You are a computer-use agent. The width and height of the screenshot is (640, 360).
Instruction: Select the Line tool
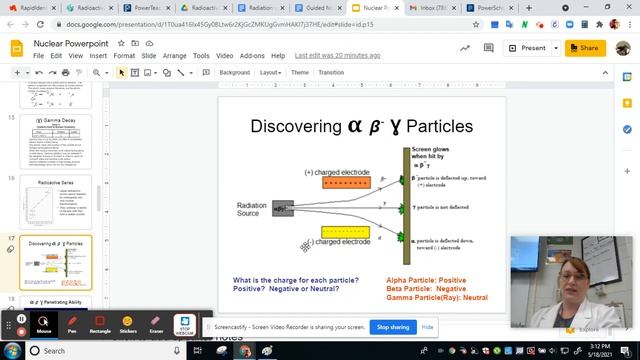coord(180,73)
